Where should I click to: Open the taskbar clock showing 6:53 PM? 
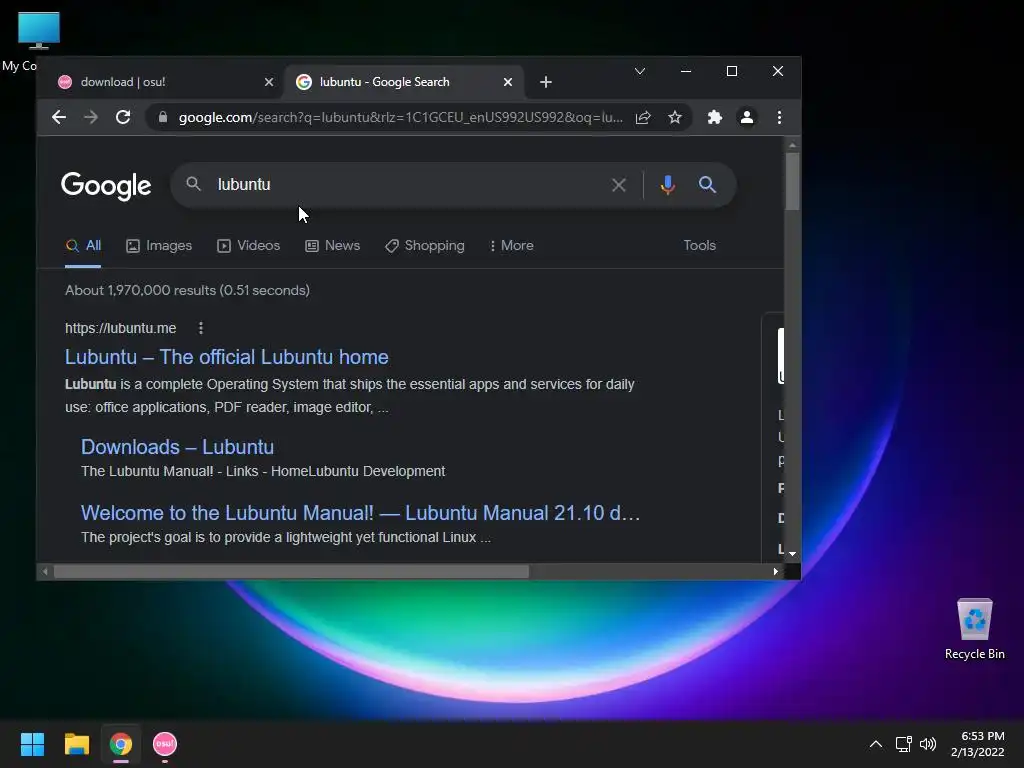978,744
